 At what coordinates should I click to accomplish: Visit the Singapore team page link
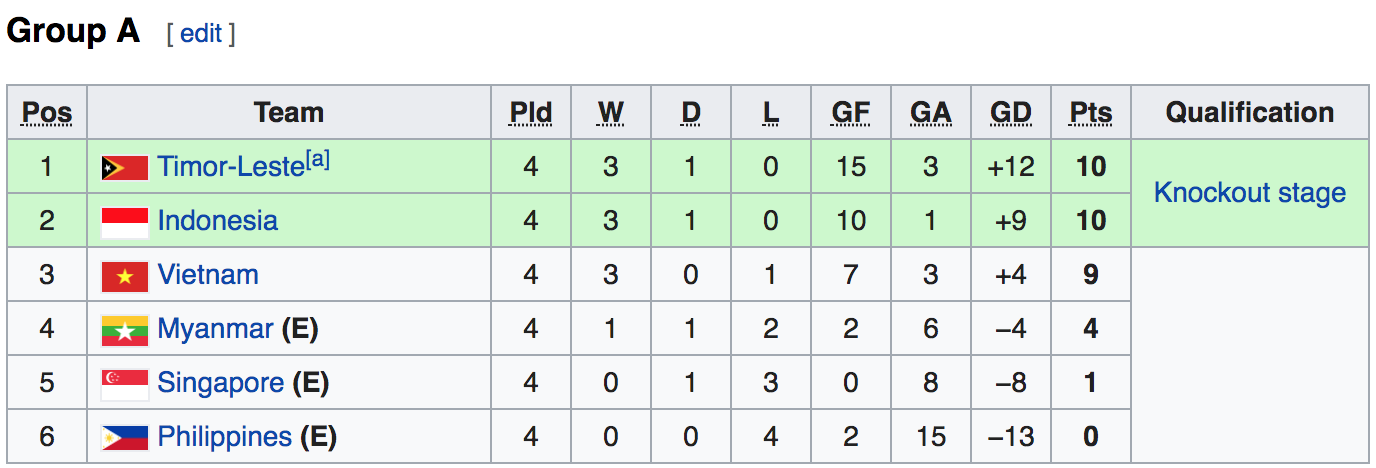click(x=221, y=382)
